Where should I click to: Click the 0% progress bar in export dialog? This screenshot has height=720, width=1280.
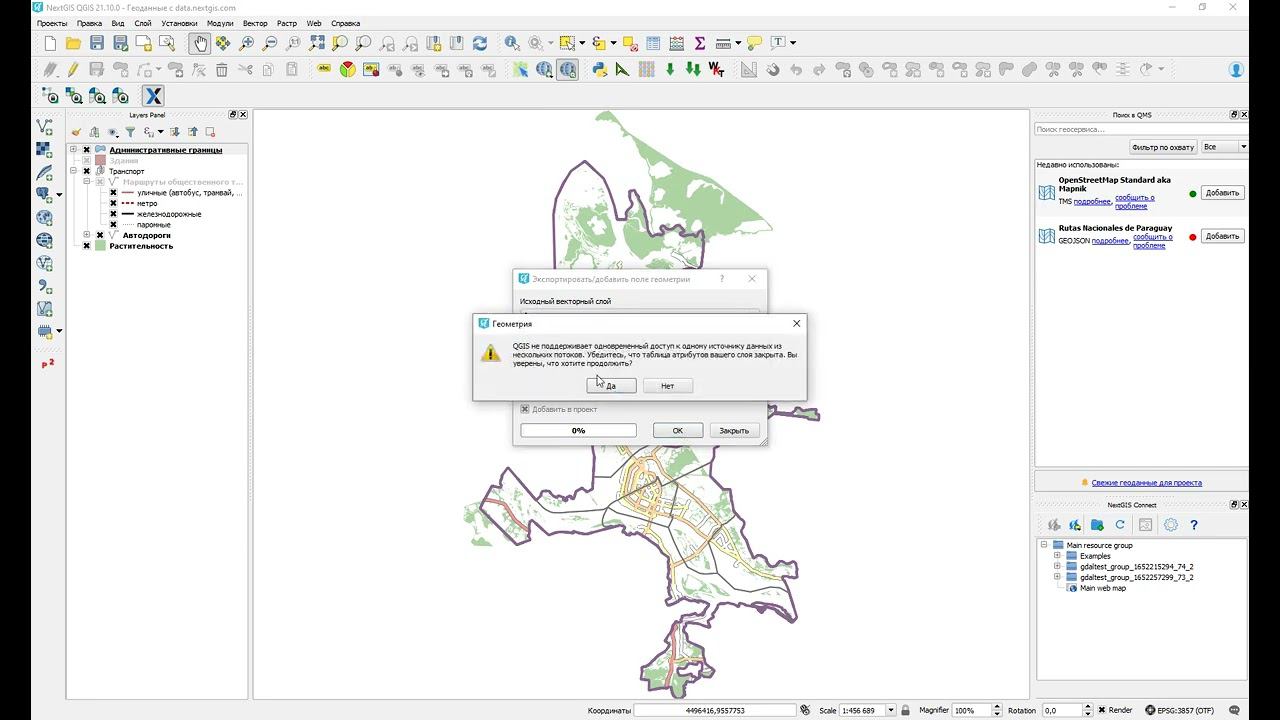click(578, 430)
